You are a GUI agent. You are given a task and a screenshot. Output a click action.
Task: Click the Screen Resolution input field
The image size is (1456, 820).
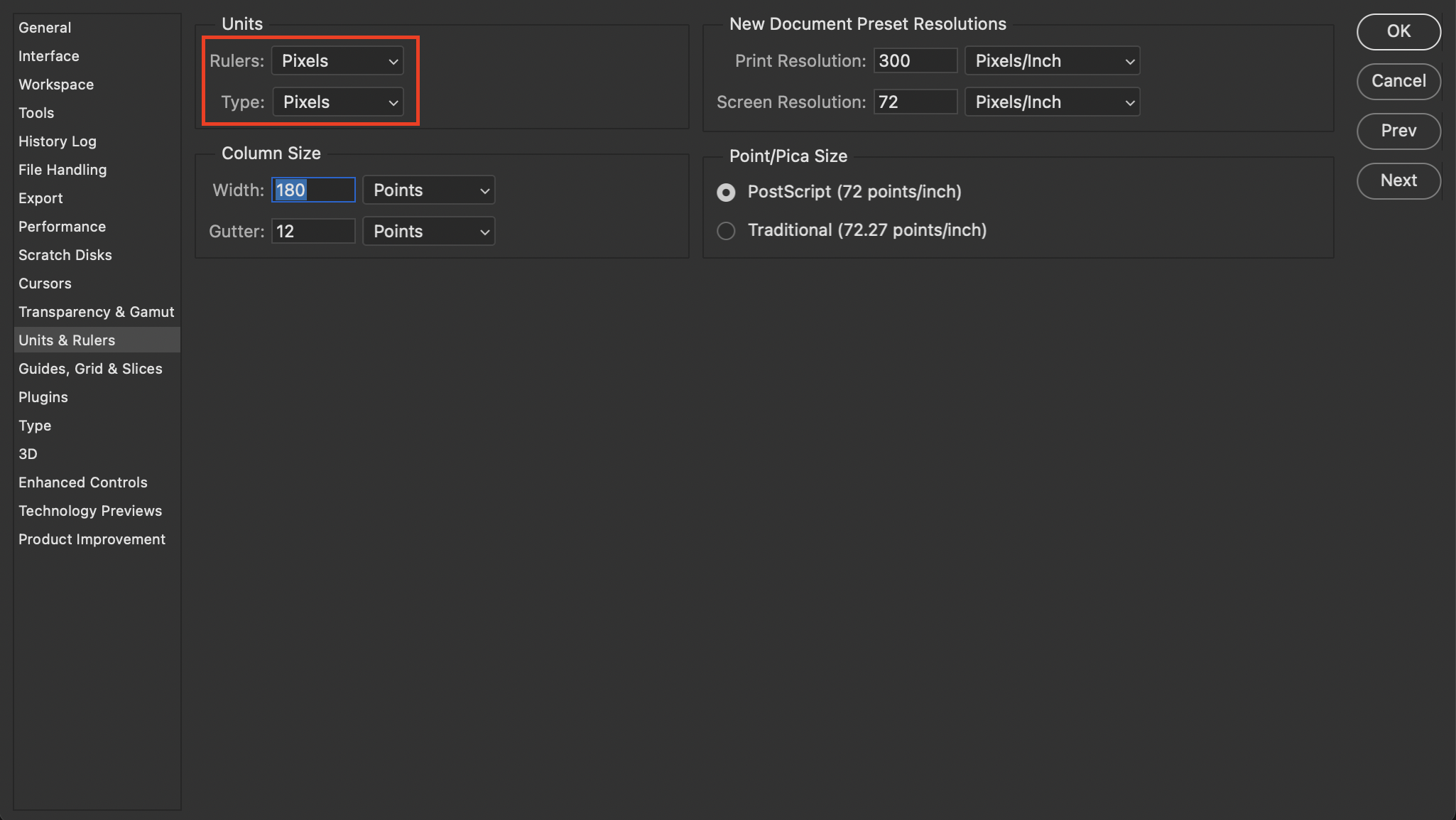915,102
